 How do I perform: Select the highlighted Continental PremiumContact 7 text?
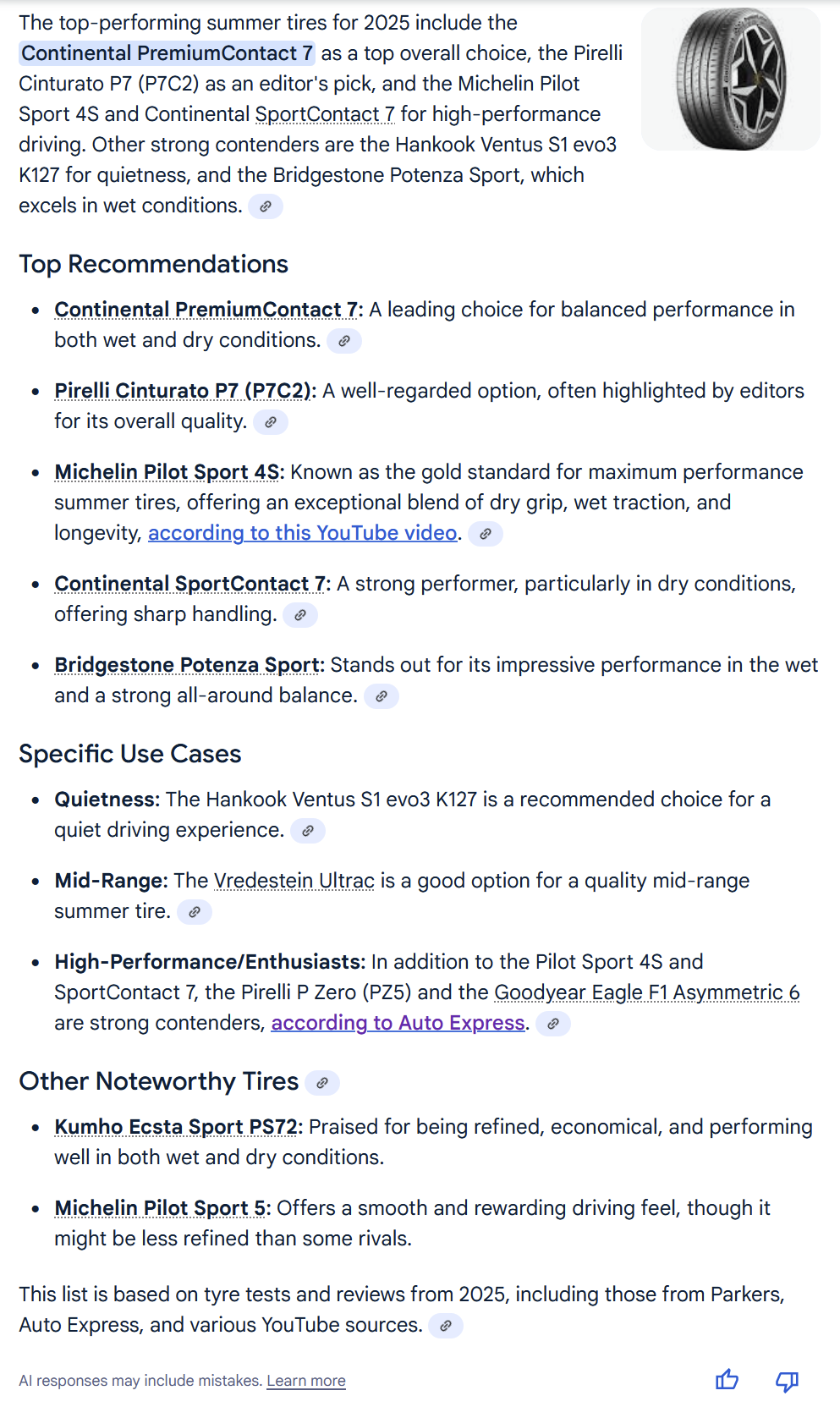(167, 53)
